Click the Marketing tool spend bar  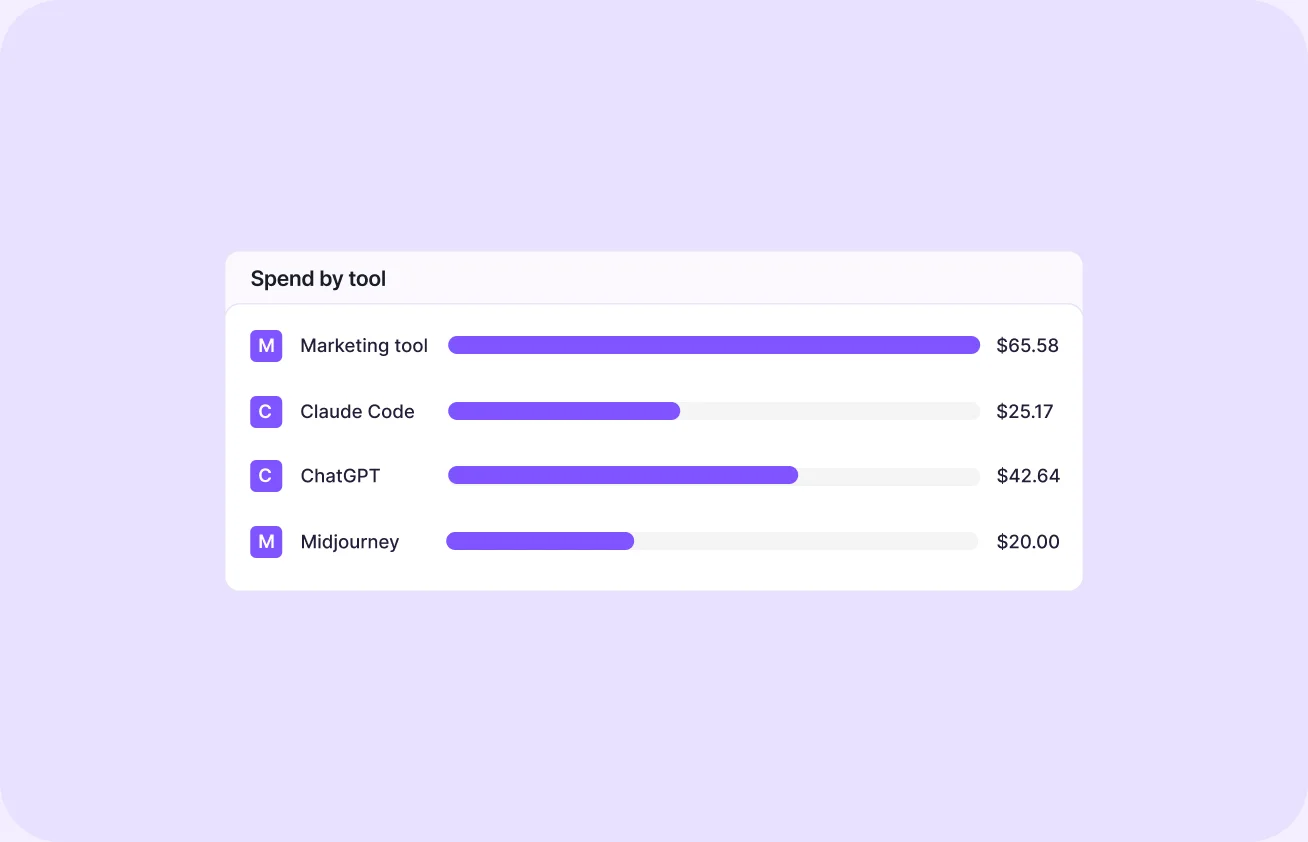point(714,345)
